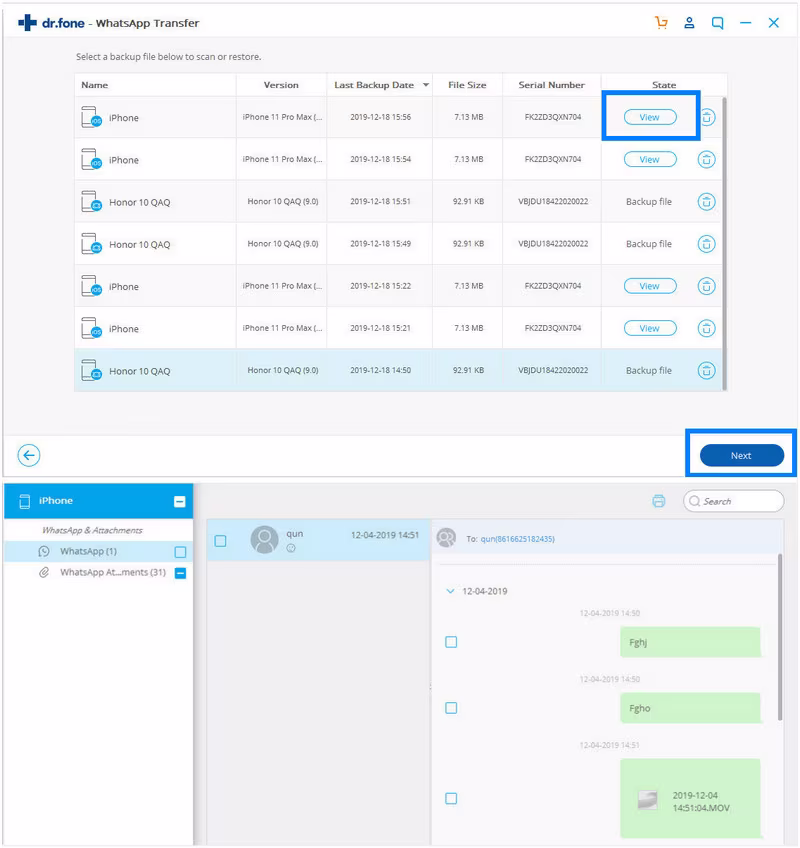The image size is (800, 848).
Task: Open the 2019-12-04 14:51:04.MOV video thumbnail
Action: click(647, 800)
